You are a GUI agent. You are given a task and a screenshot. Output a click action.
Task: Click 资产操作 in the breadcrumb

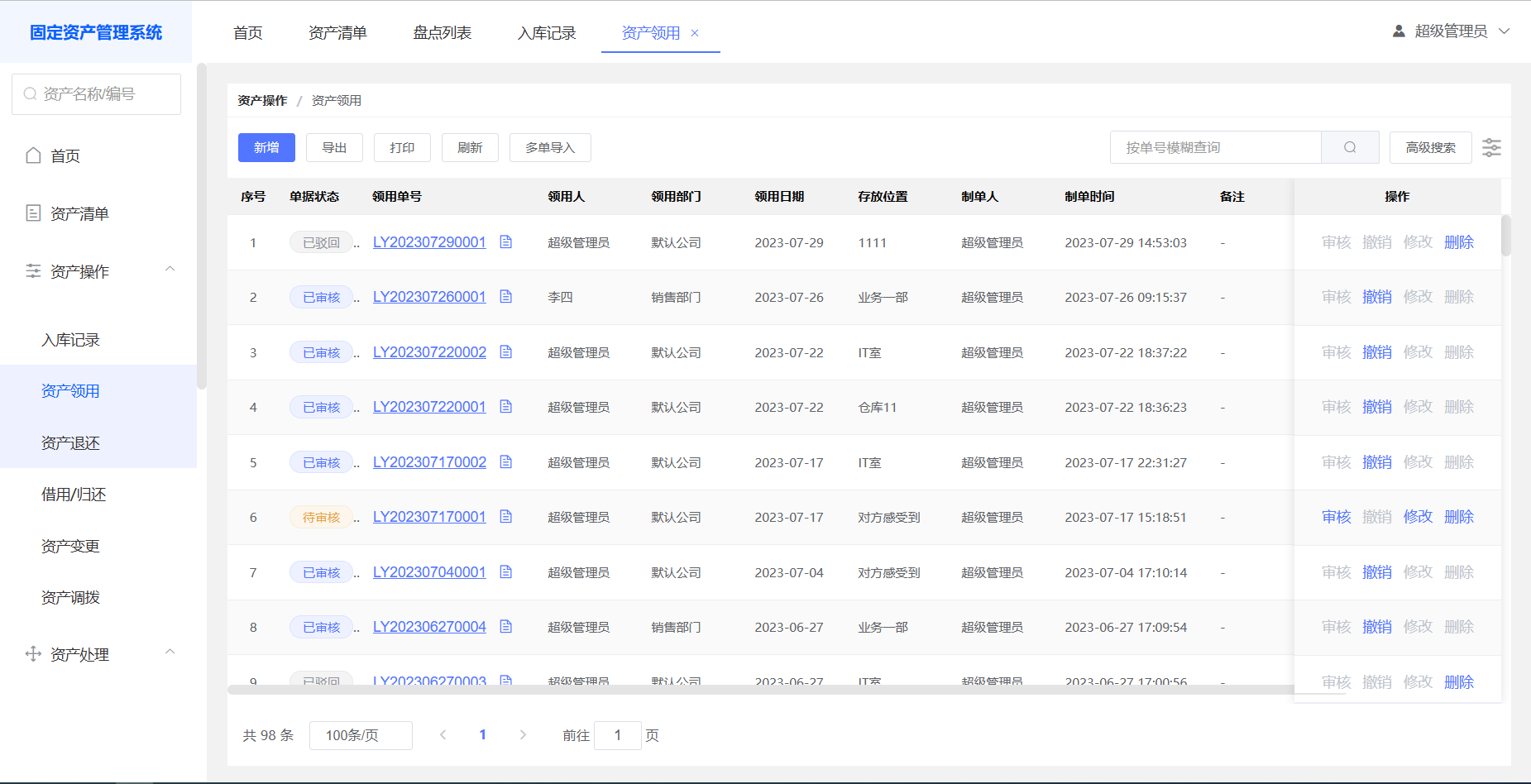[262, 100]
